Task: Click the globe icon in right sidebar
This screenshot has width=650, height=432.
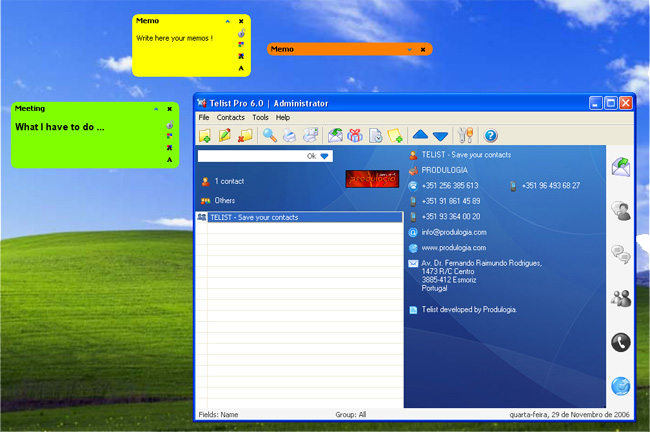Action: [x=621, y=386]
